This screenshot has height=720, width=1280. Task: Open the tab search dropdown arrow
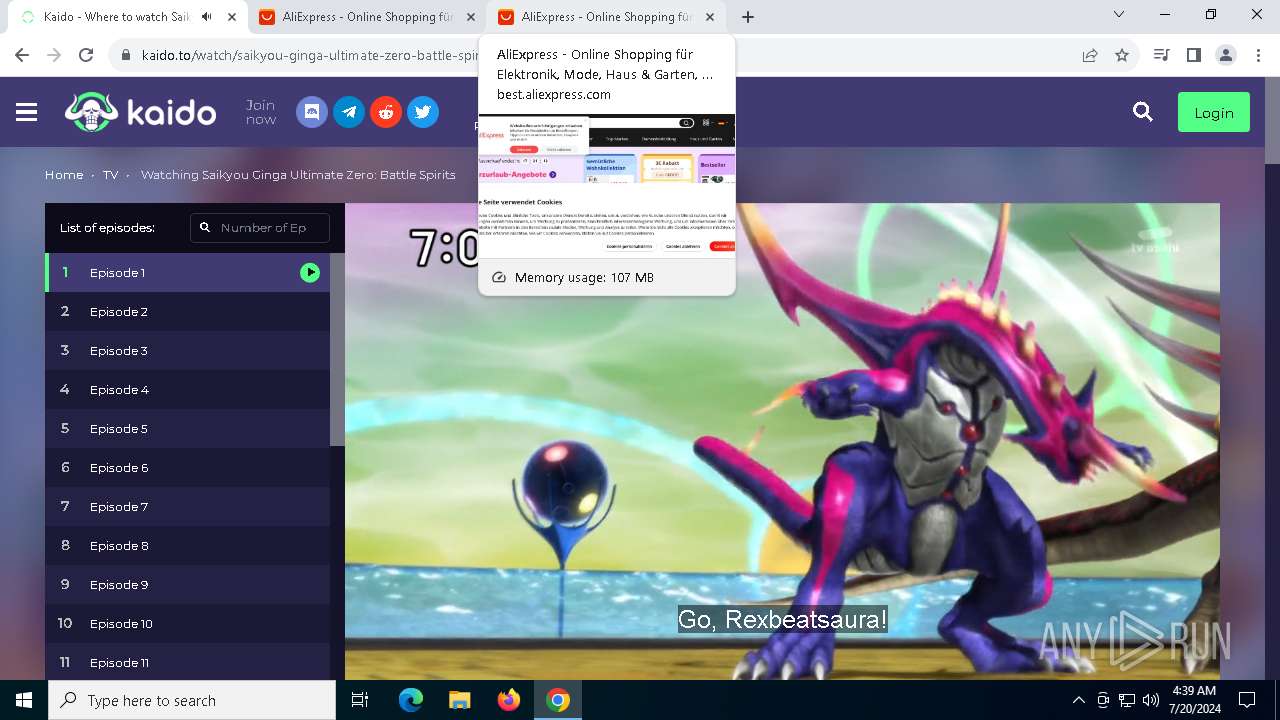(1119, 15)
